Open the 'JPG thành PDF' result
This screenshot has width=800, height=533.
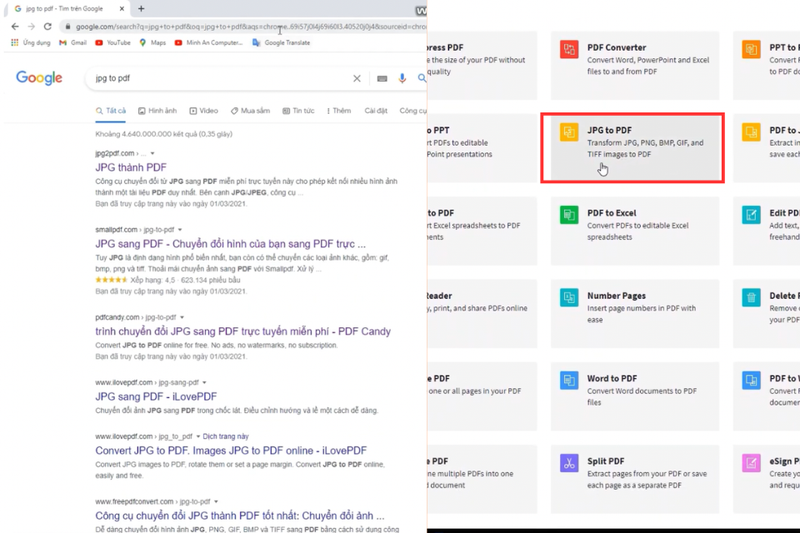point(131,167)
